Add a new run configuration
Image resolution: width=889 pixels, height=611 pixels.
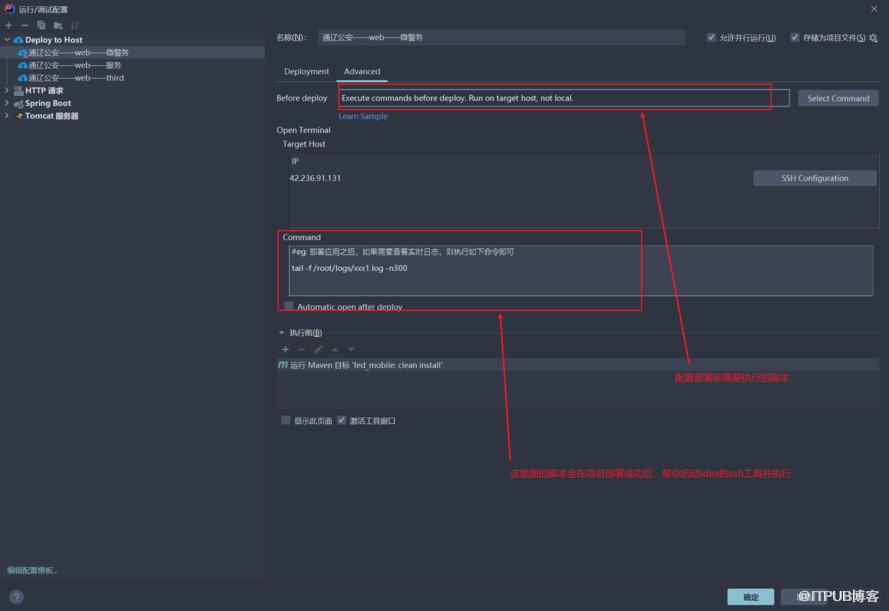point(9,25)
